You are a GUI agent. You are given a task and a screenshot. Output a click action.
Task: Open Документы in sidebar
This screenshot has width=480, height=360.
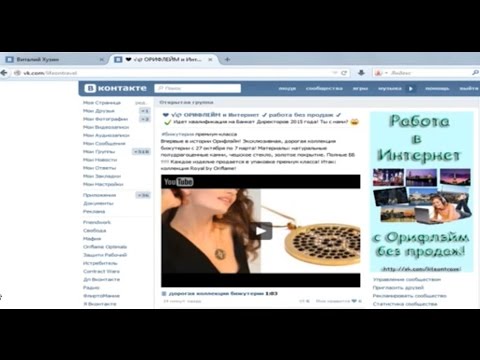pos(98,203)
